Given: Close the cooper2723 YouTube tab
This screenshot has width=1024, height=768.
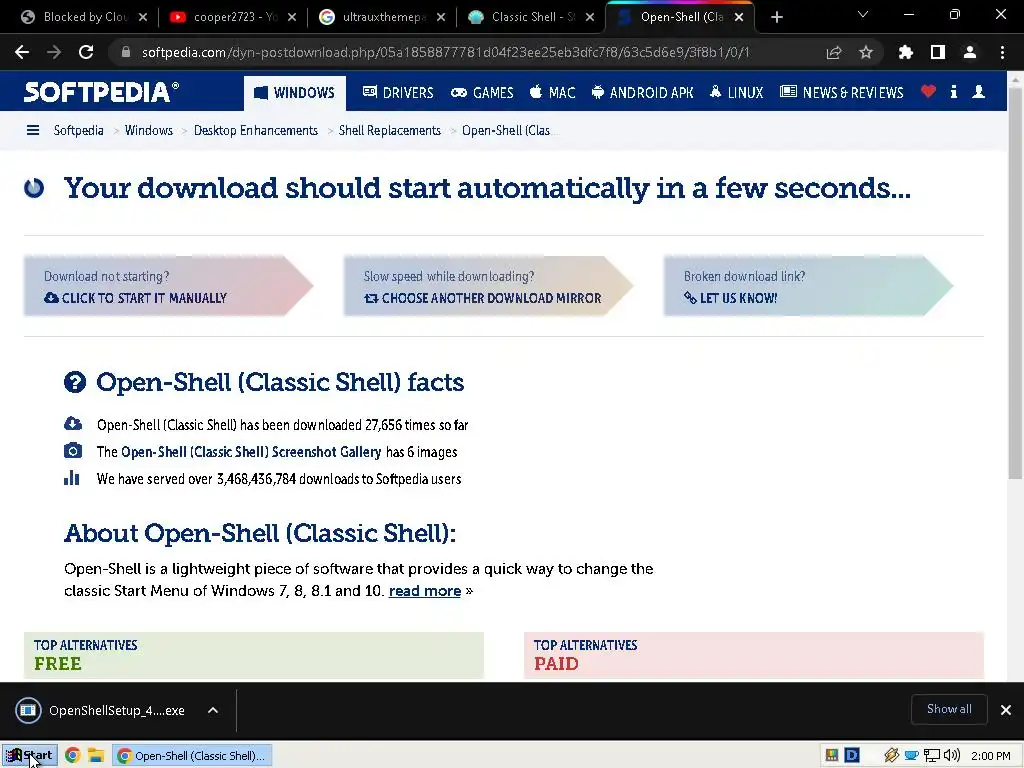Looking at the screenshot, I should click(292, 18).
